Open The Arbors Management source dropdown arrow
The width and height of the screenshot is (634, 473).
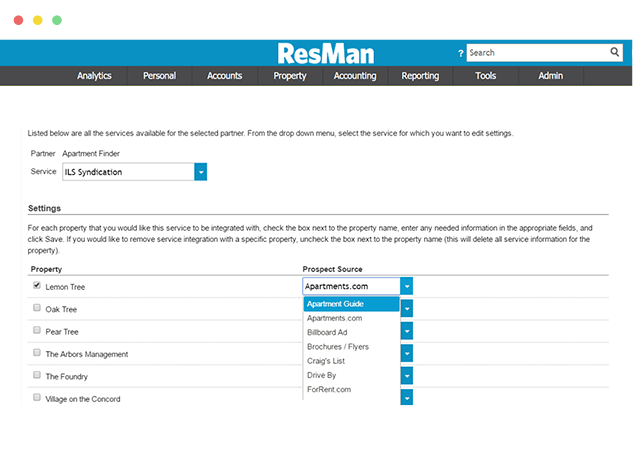(x=407, y=353)
